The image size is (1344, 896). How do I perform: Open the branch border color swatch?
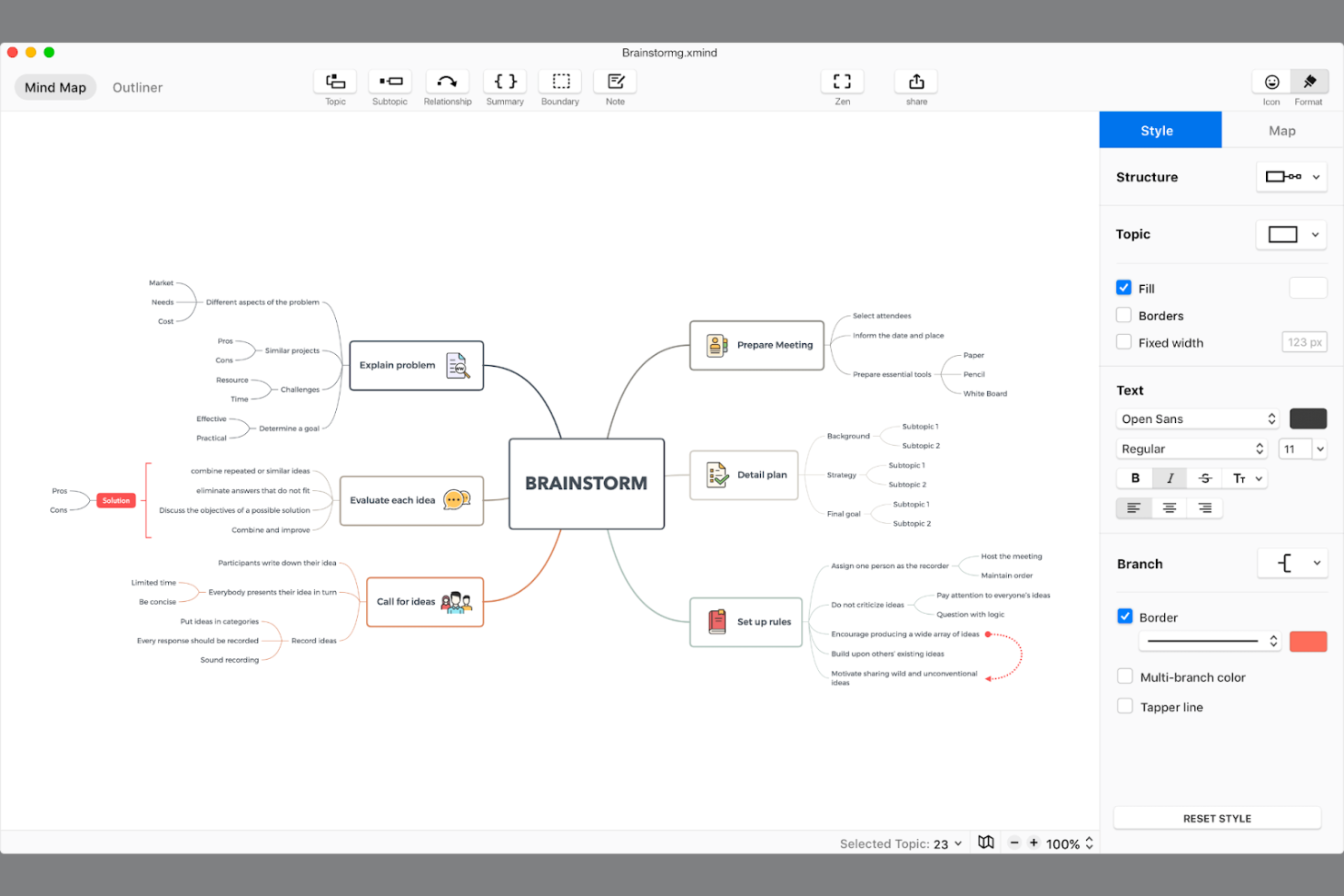1309,641
